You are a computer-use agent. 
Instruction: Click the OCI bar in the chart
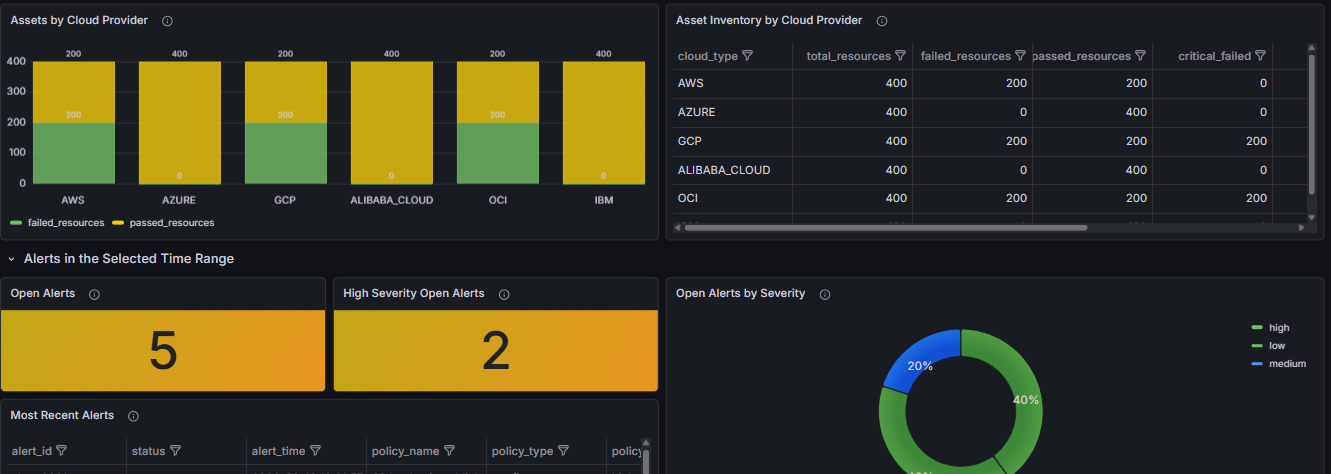point(497,123)
